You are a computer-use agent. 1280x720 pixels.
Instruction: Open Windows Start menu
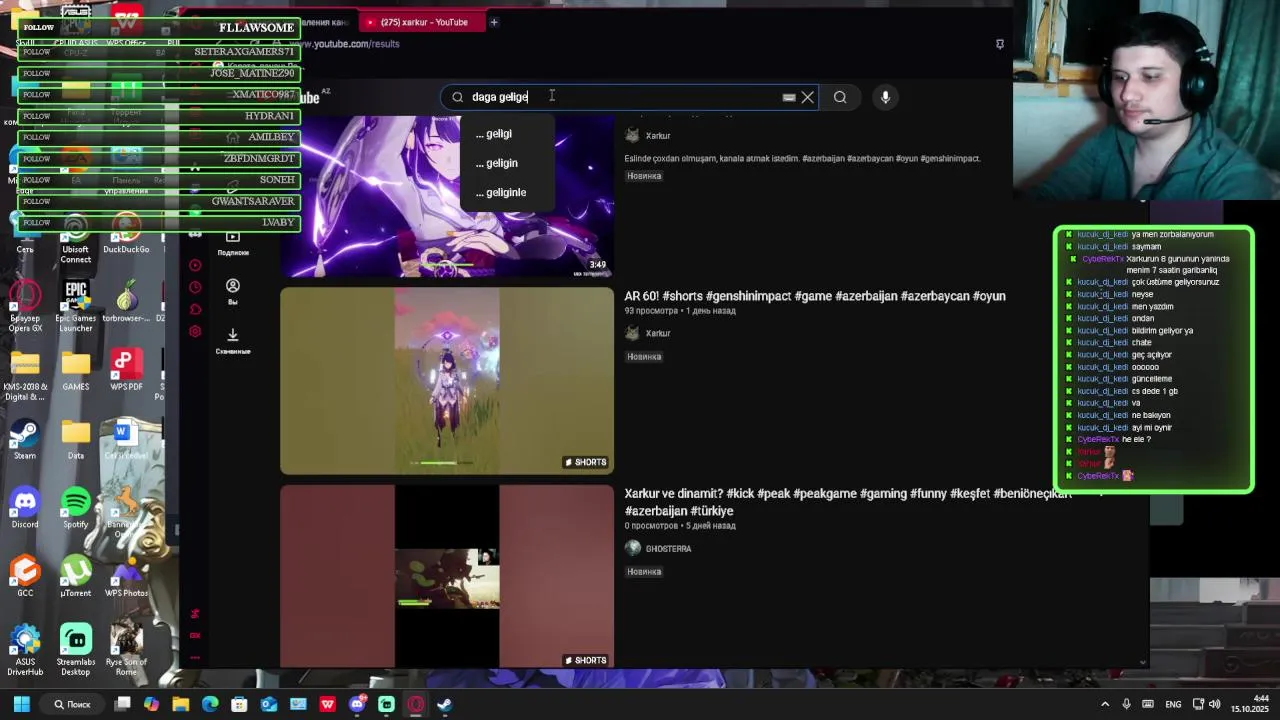pyautogui.click(x=21, y=704)
